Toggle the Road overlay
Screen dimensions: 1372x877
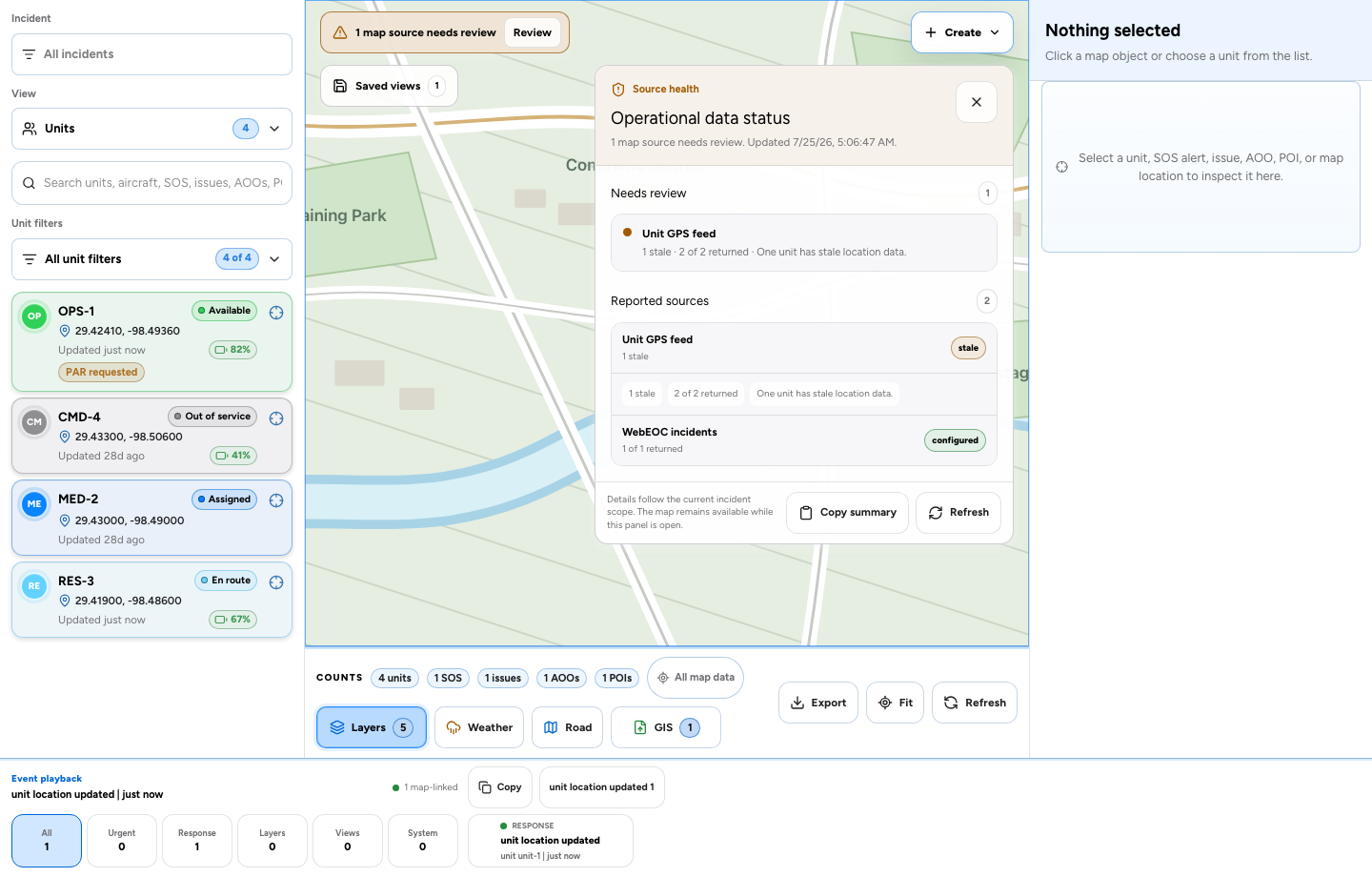567,727
